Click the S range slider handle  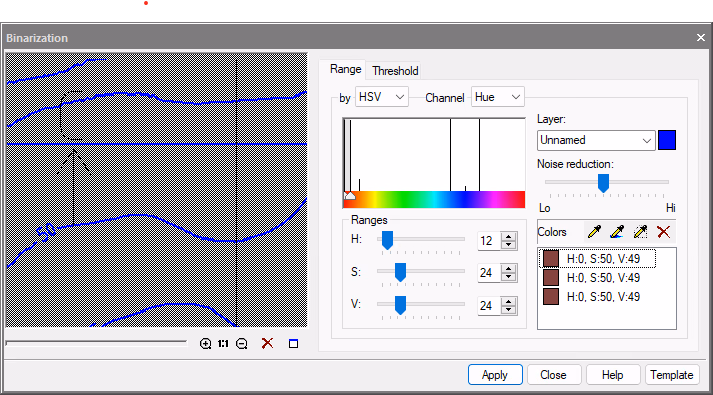tap(400, 272)
